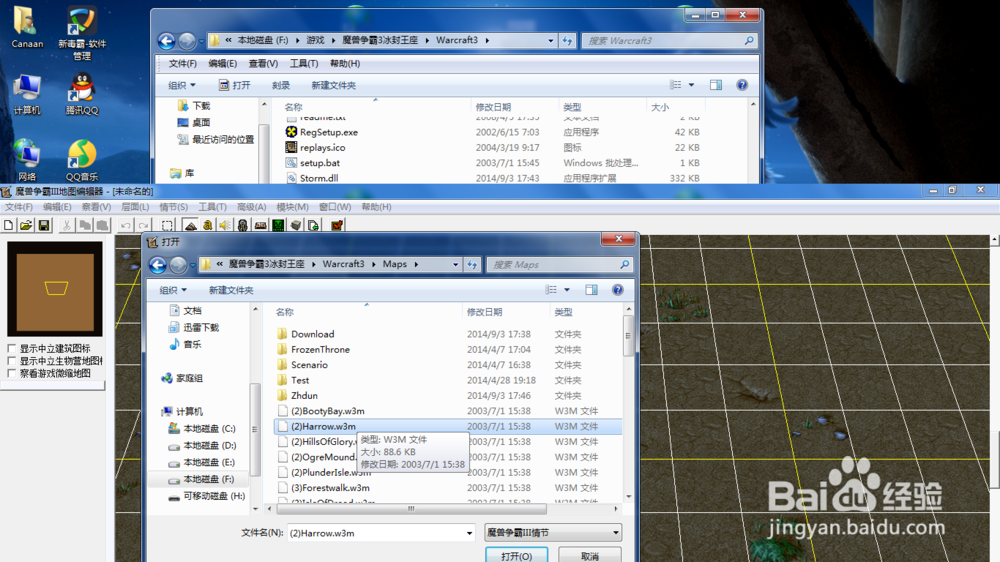Click the help icon in Open dialog
The height and width of the screenshot is (562, 1000).
(x=617, y=290)
